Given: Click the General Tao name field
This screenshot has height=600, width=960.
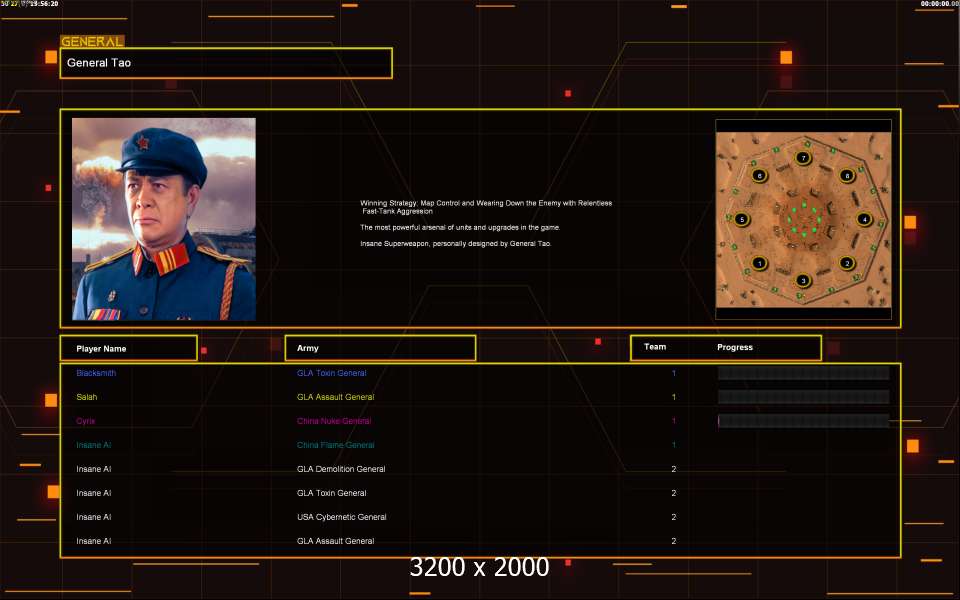Looking at the screenshot, I should coord(226,62).
